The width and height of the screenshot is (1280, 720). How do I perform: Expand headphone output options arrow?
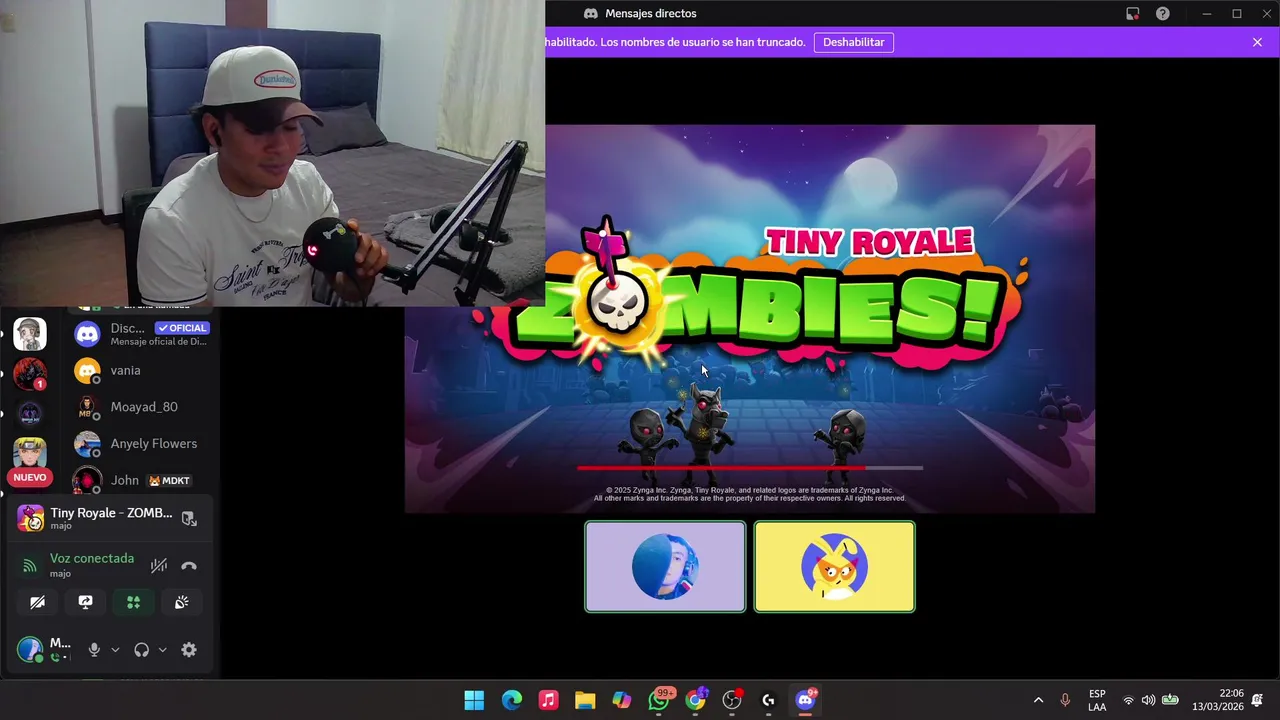[162, 650]
